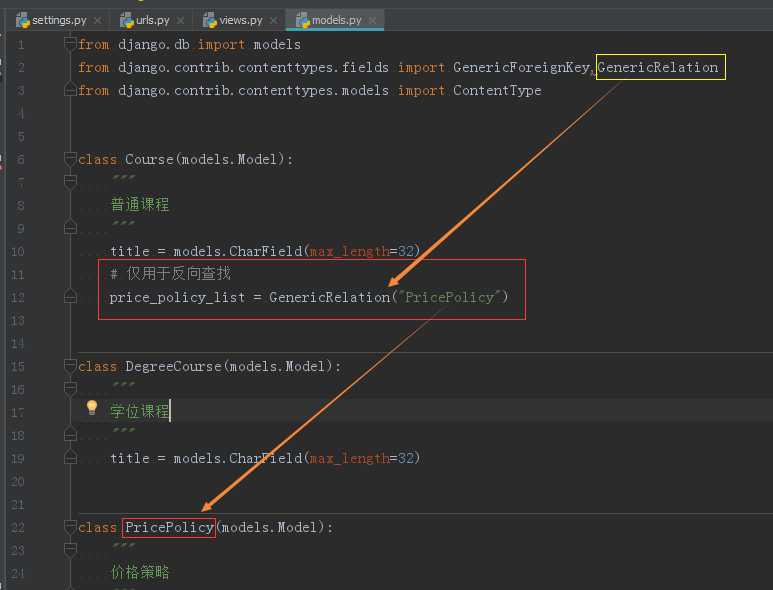The height and width of the screenshot is (590, 773).
Task: Click django.db on line 1
Action: [153, 44]
